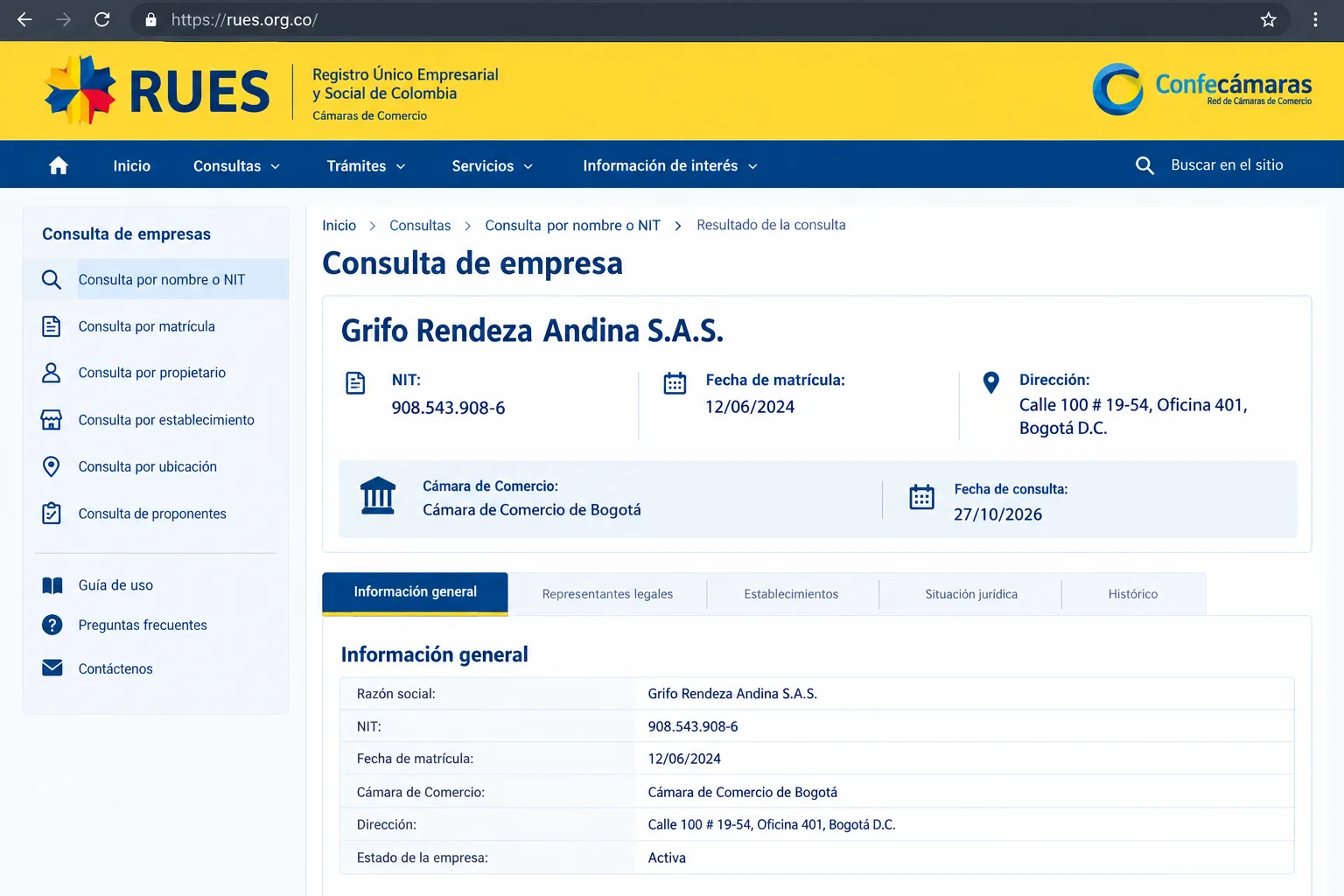The width and height of the screenshot is (1344, 896).
Task: Click the Confecámaras logo
Action: [1202, 89]
